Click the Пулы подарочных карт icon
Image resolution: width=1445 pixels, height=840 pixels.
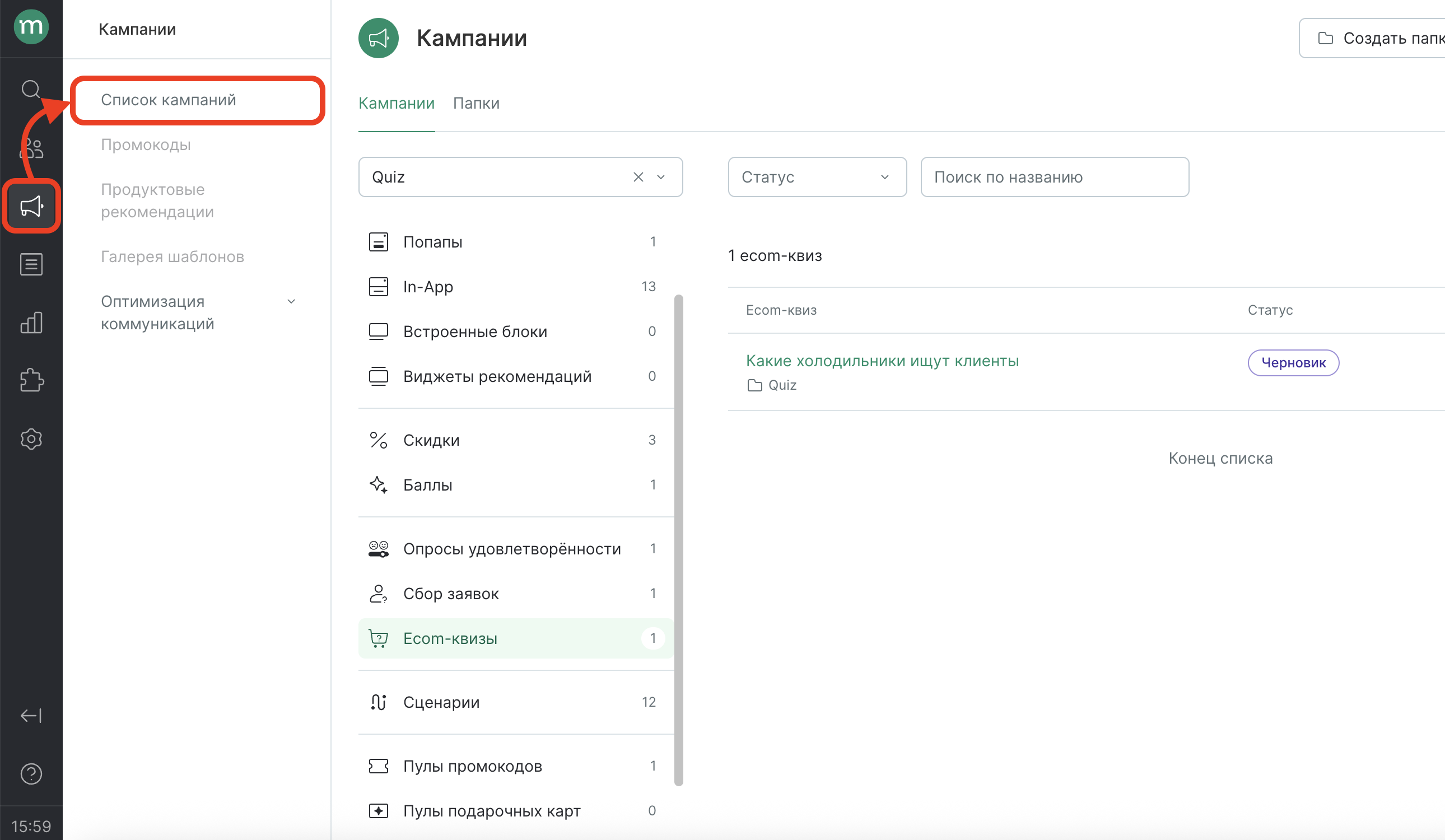click(x=379, y=811)
